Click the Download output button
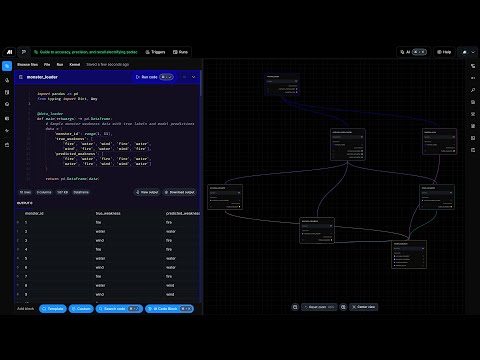The image size is (480, 360). (179, 192)
